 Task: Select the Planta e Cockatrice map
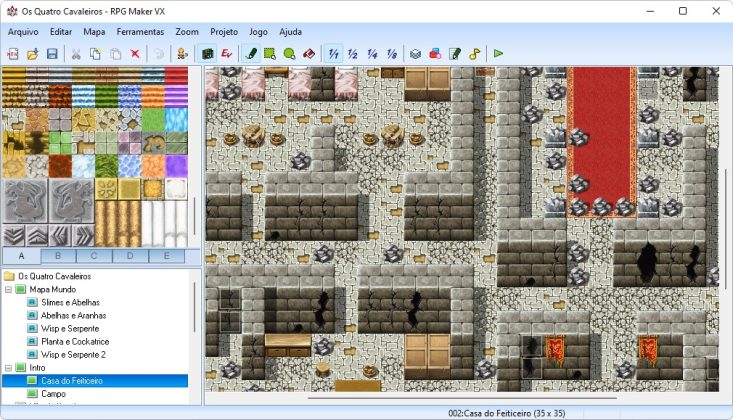click(x=75, y=342)
